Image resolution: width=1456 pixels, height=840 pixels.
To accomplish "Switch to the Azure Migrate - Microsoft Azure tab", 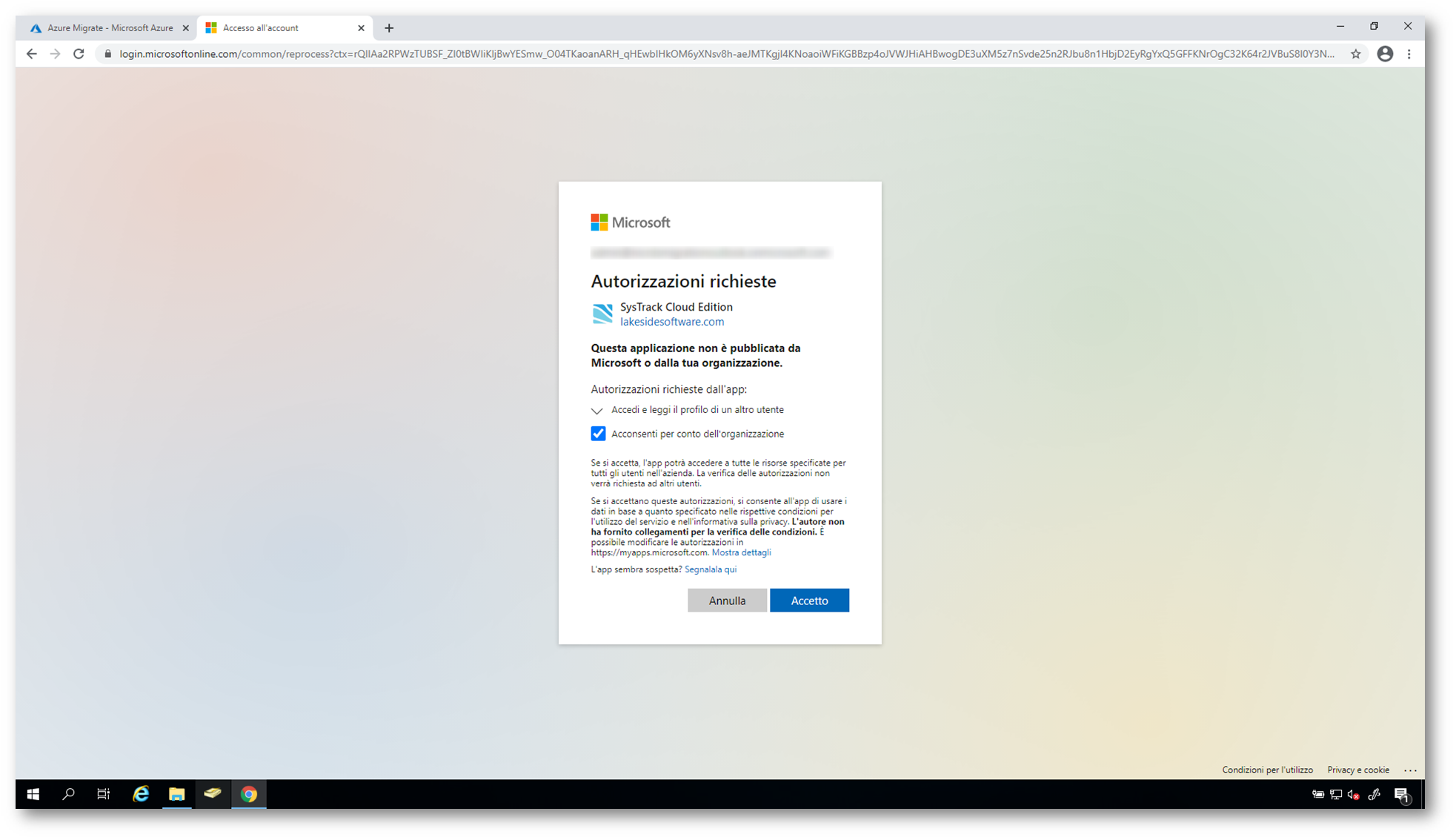I will point(110,28).
